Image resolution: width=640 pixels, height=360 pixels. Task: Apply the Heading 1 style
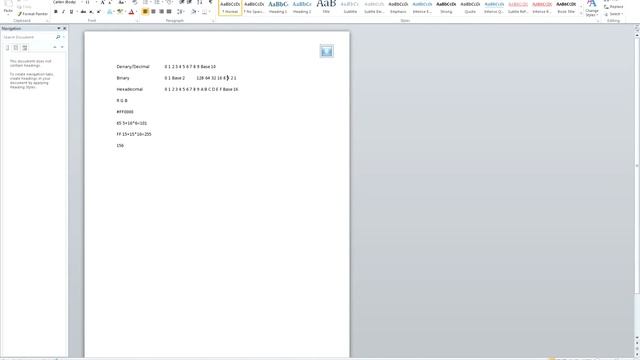point(278,8)
